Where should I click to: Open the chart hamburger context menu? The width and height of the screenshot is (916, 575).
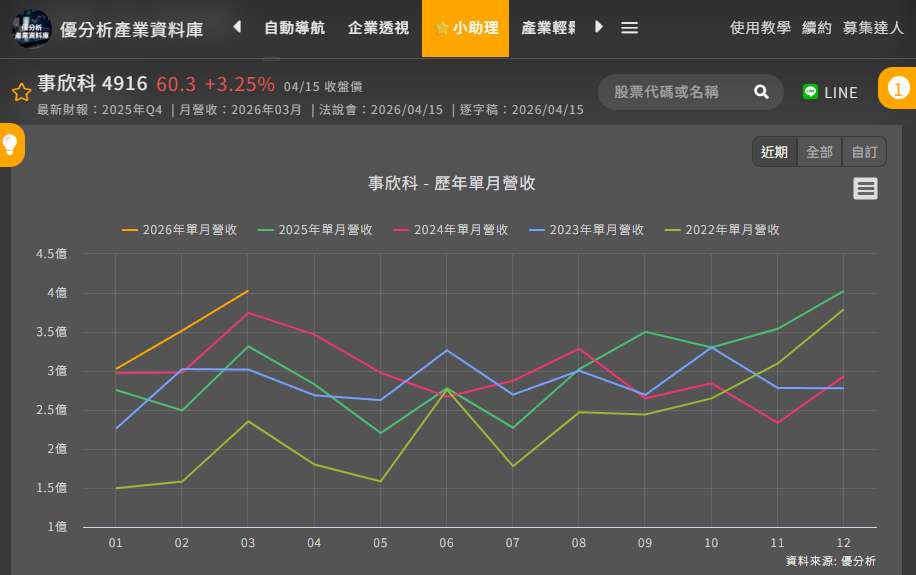[x=865, y=188]
